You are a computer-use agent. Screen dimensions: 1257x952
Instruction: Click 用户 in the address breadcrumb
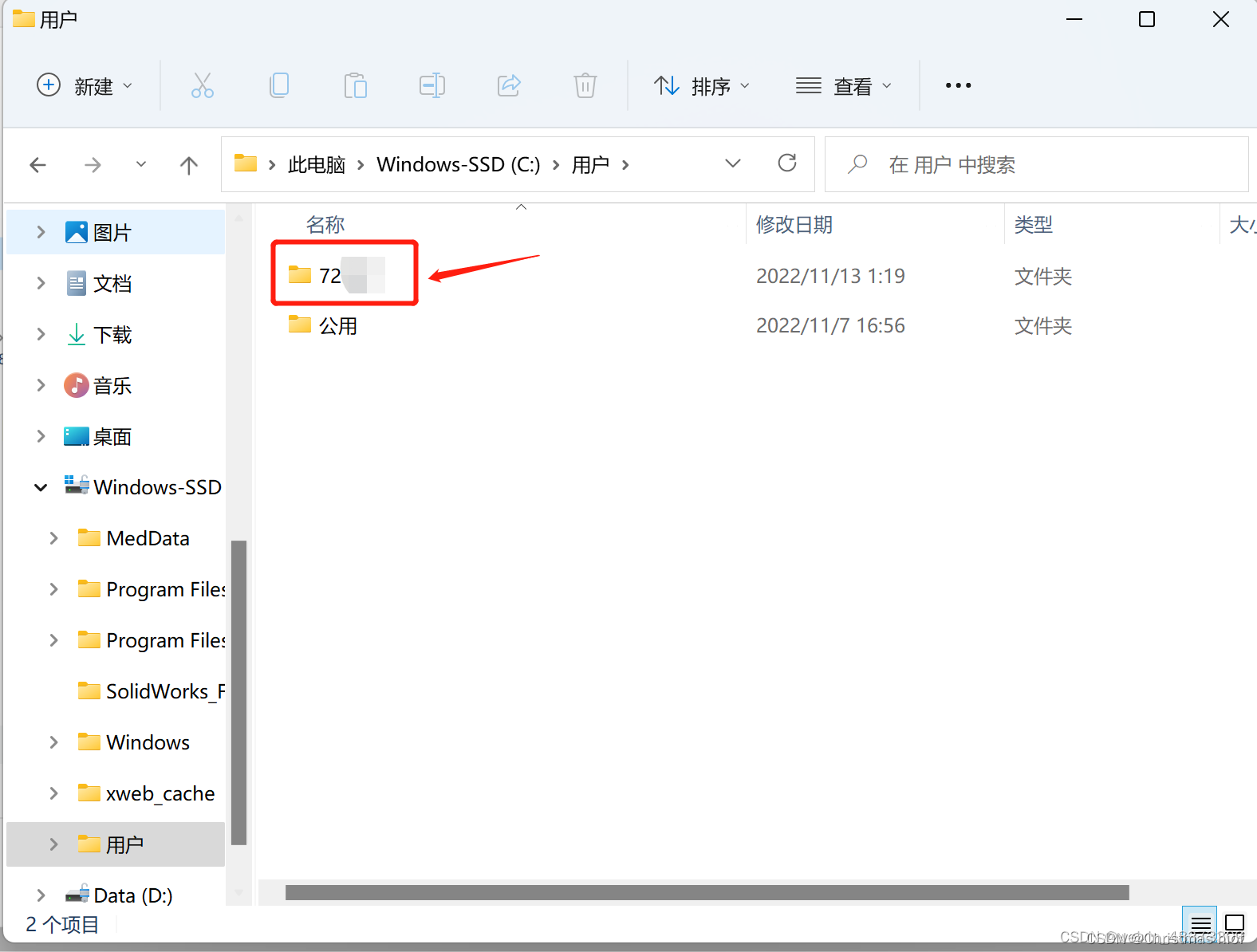(591, 165)
